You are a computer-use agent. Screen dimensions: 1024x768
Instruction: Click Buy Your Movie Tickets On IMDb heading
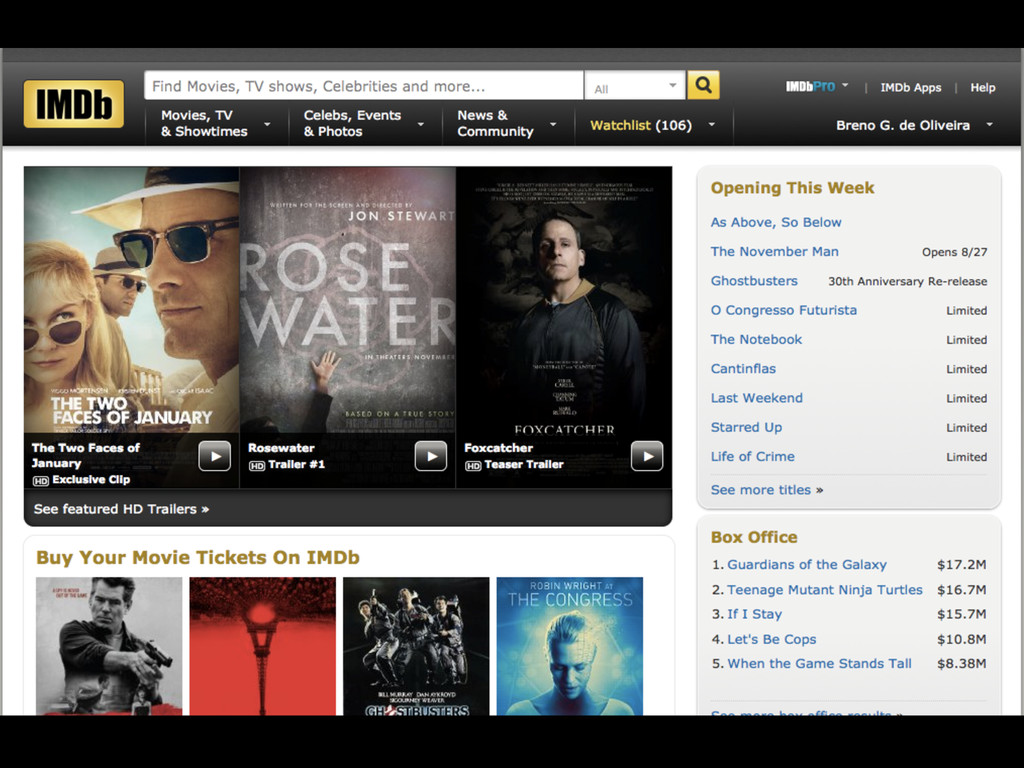[198, 557]
